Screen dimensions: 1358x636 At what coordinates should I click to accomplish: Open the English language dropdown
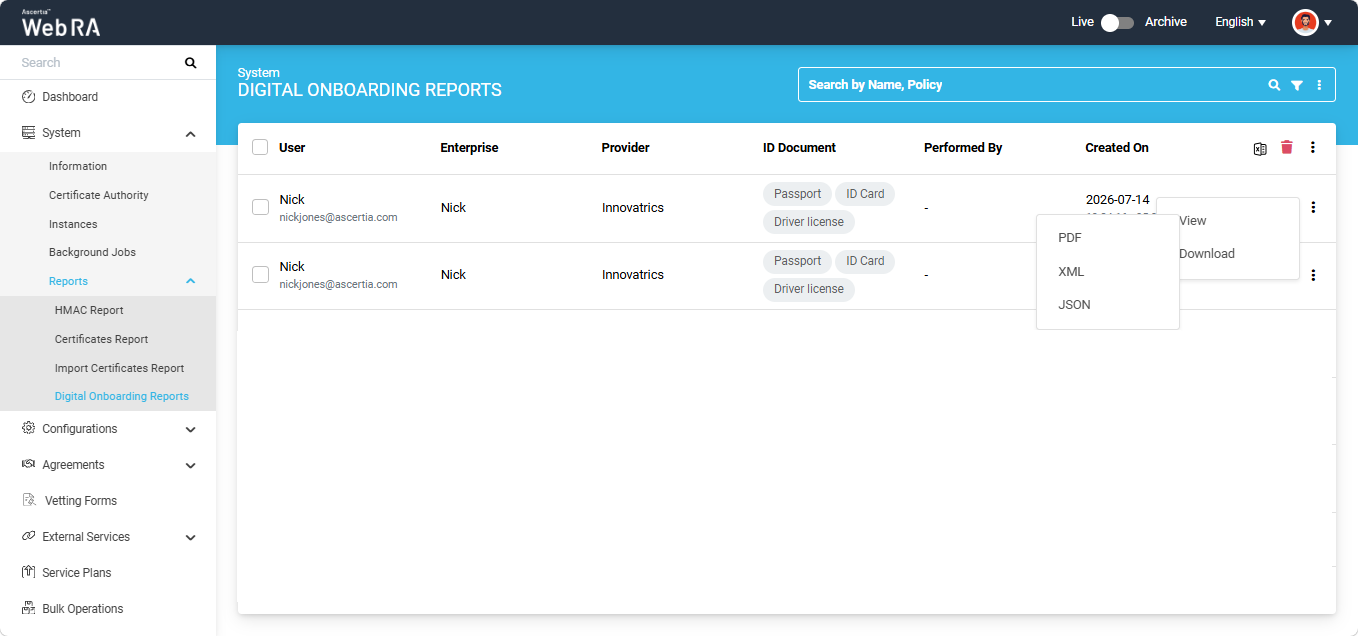click(x=1240, y=22)
